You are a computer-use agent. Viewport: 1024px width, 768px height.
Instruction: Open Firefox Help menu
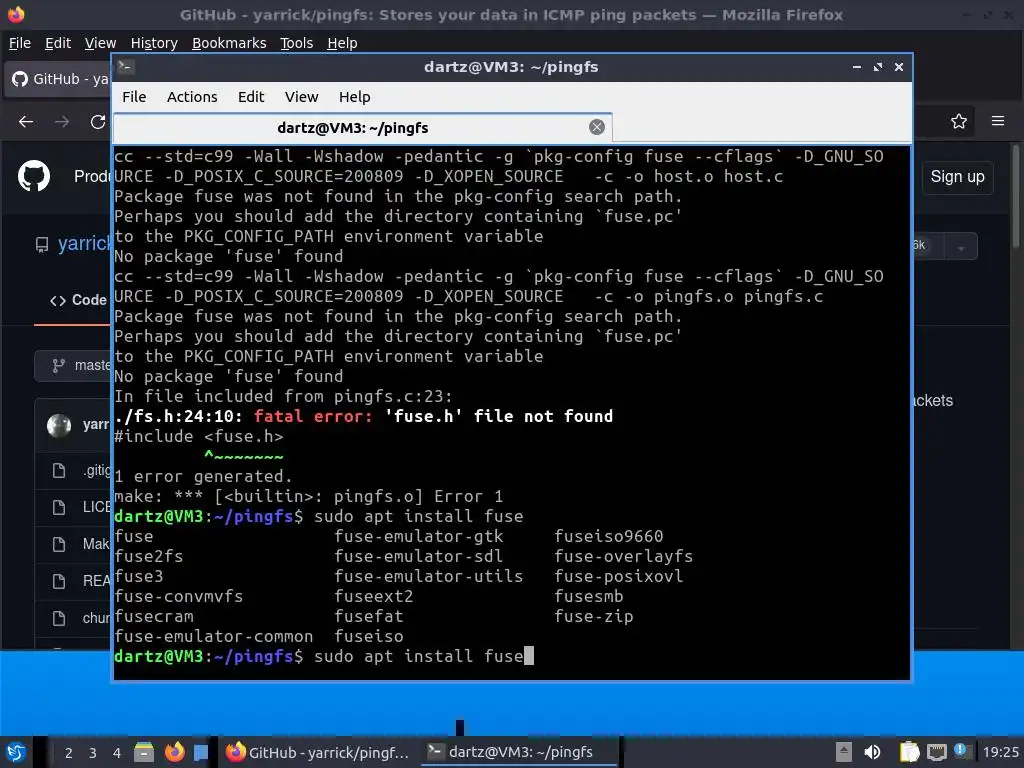342,43
